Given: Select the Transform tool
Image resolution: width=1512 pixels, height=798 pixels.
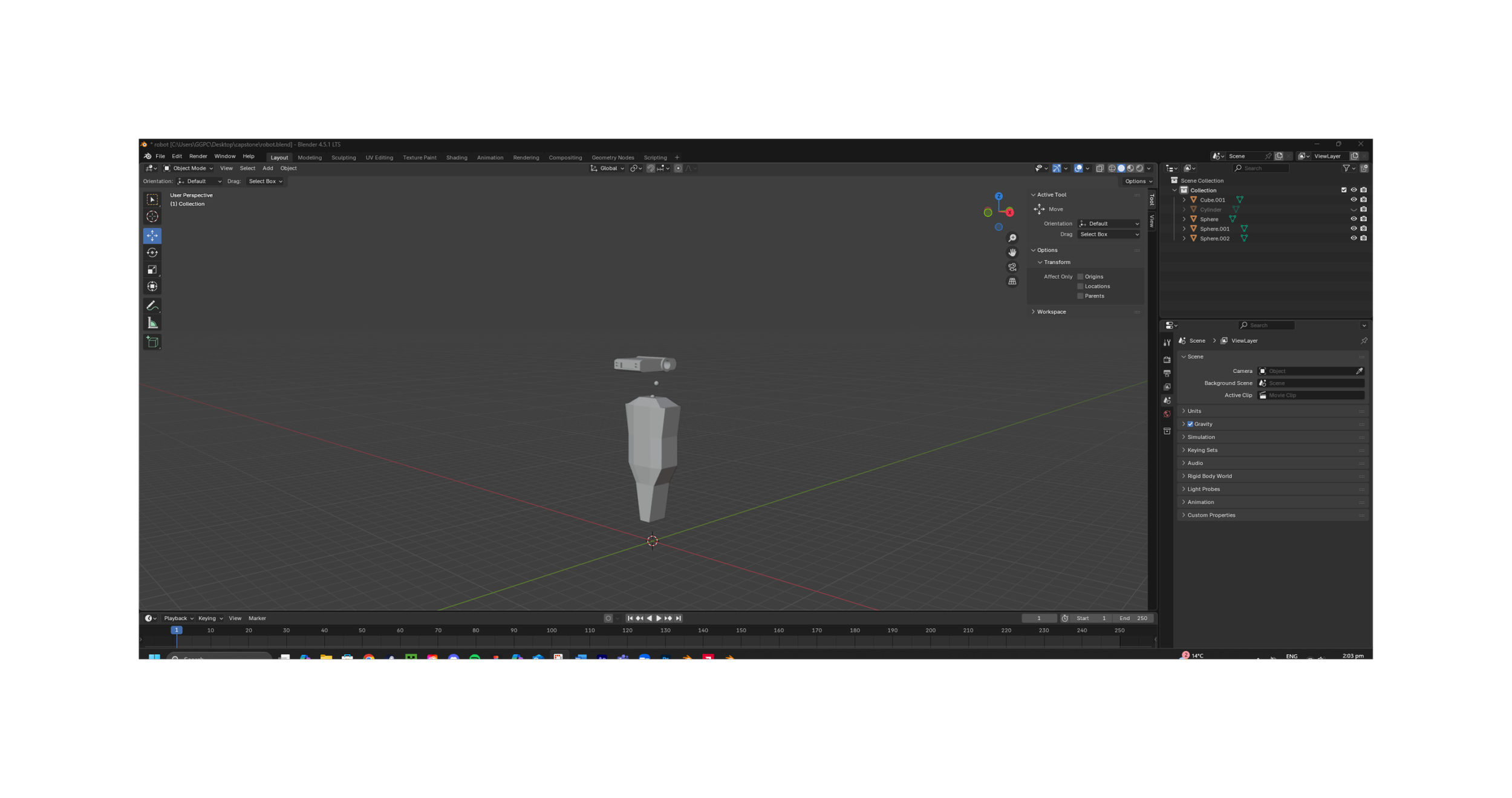Looking at the screenshot, I should pos(152,287).
